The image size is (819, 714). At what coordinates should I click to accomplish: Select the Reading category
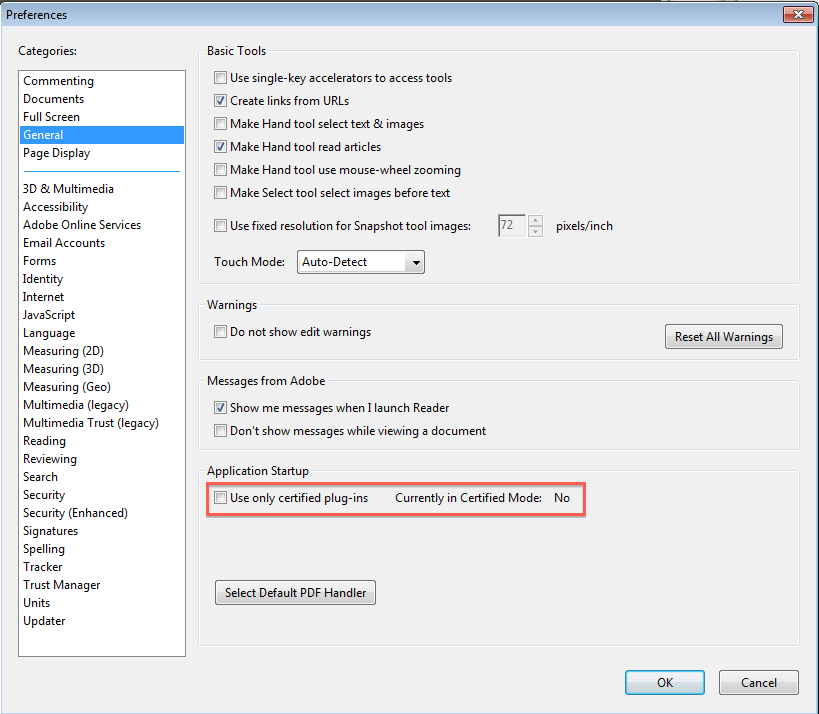102,441
